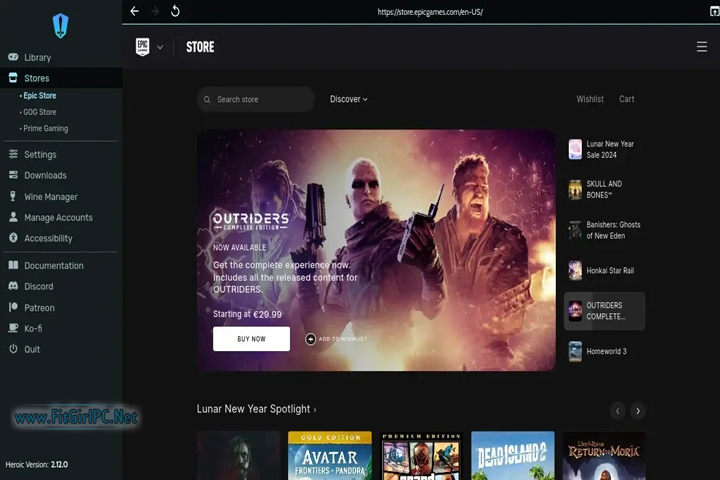Expand the Discover dropdown
Viewport: 720px width, 480px height.
[x=349, y=99]
